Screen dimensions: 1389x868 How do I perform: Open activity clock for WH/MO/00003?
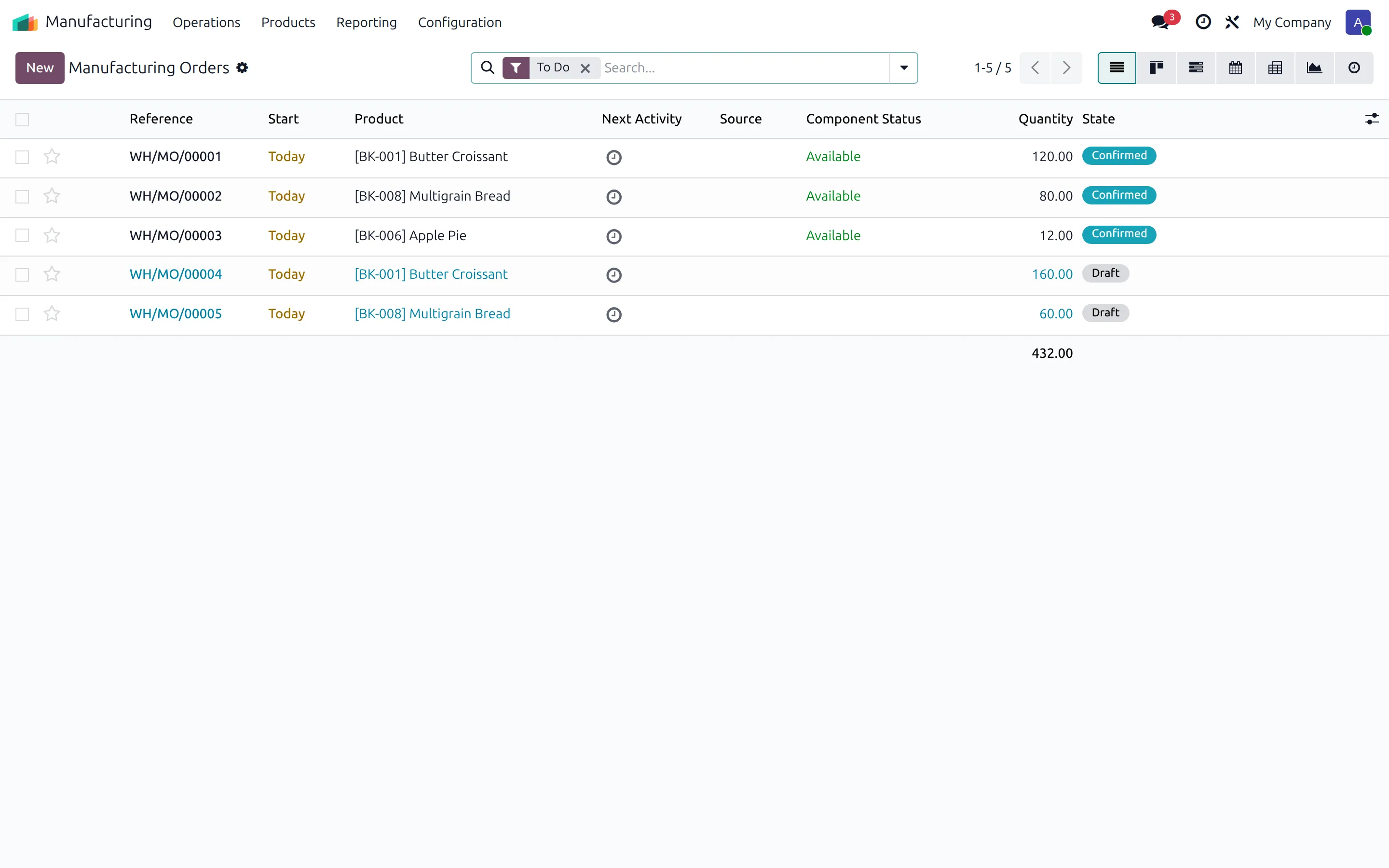[613, 236]
